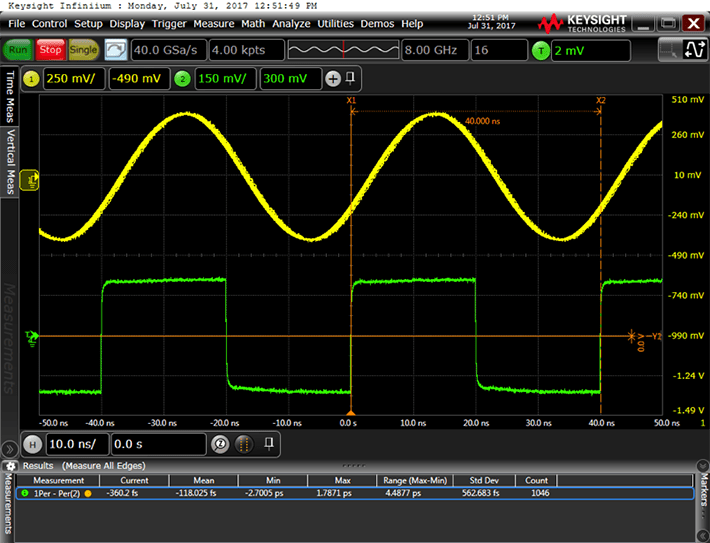This screenshot has height=543, width=710.
Task: Open the Measure menu
Action: [x=213, y=23]
